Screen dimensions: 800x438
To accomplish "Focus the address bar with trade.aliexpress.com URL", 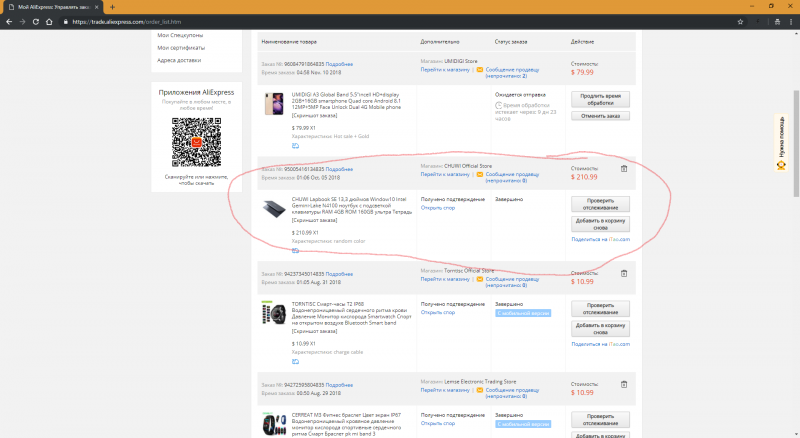I will pyautogui.click(x=398, y=22).
